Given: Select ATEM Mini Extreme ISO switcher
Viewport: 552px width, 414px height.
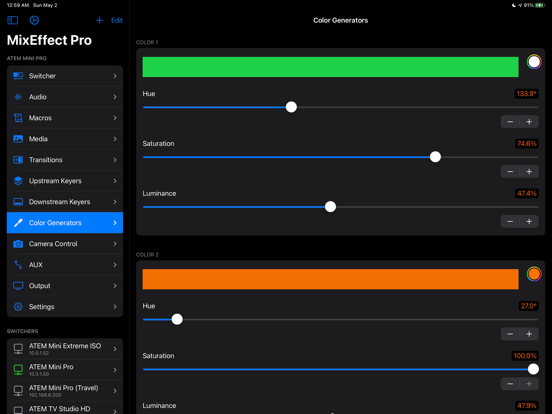Looking at the screenshot, I should (x=65, y=349).
